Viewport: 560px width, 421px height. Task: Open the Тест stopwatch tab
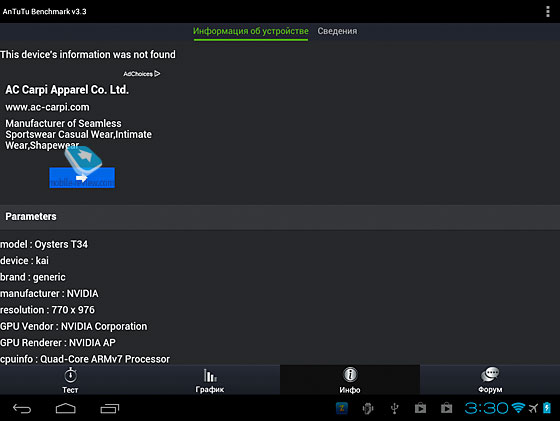tap(70, 380)
